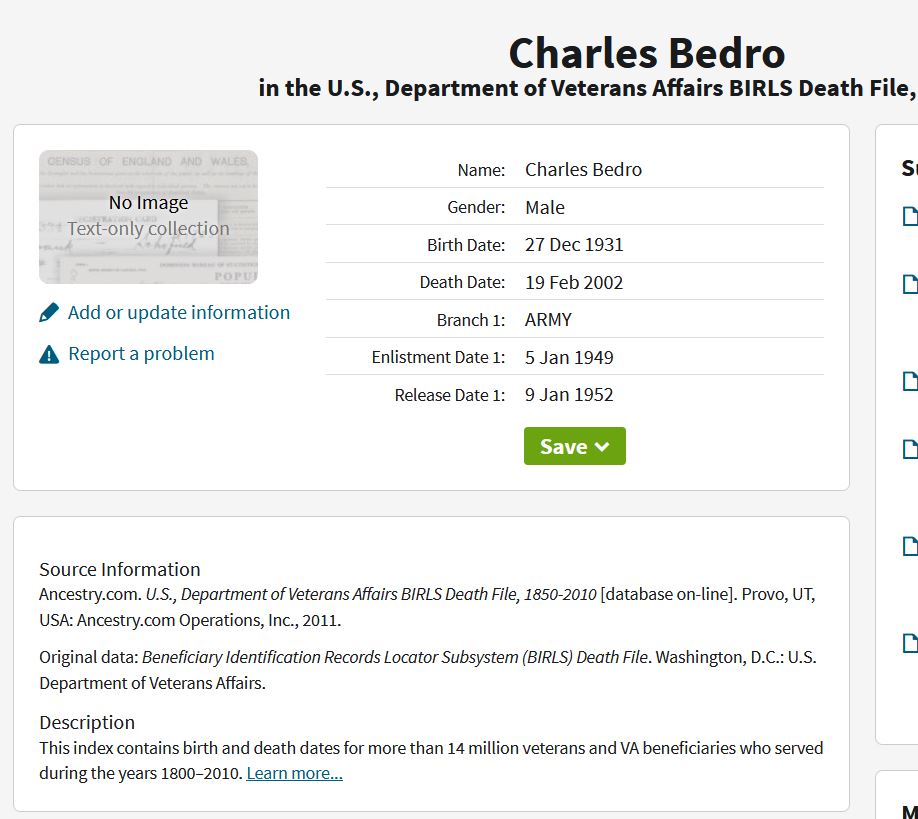Open the Add or update information link
The height and width of the screenshot is (819, 918).
pos(179,313)
